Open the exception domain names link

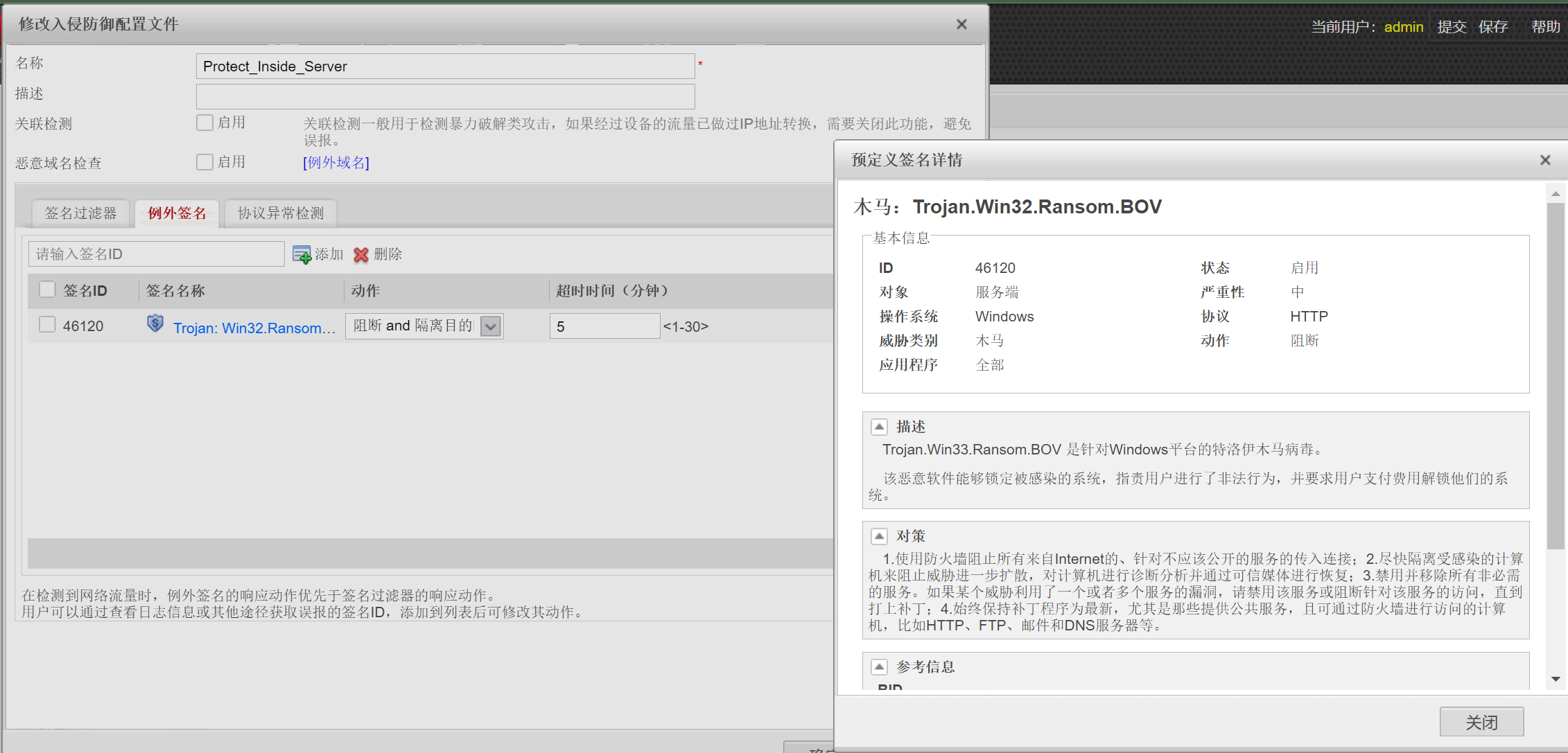point(336,163)
